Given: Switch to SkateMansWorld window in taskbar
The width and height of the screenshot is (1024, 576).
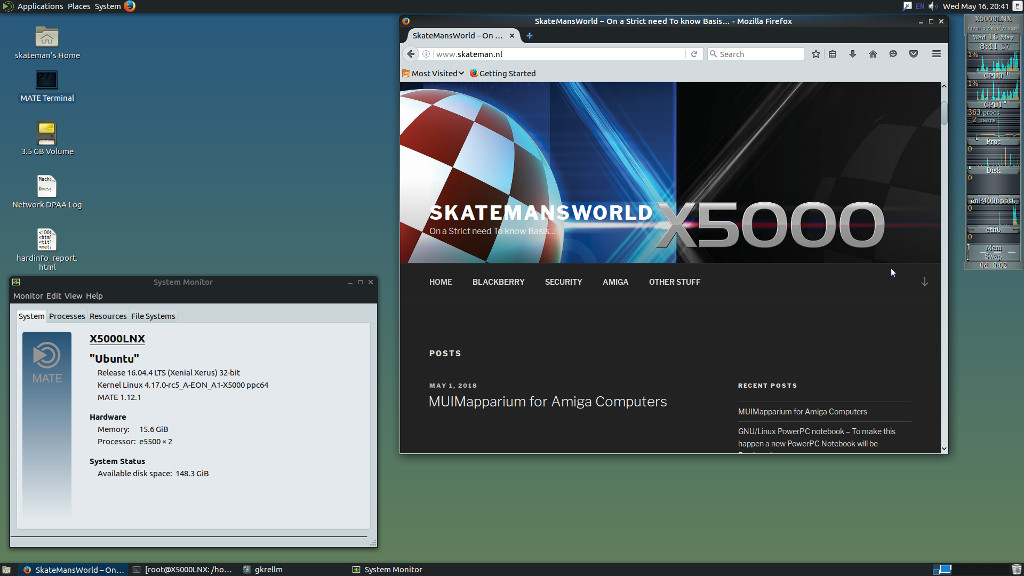Looking at the screenshot, I should 73,569.
